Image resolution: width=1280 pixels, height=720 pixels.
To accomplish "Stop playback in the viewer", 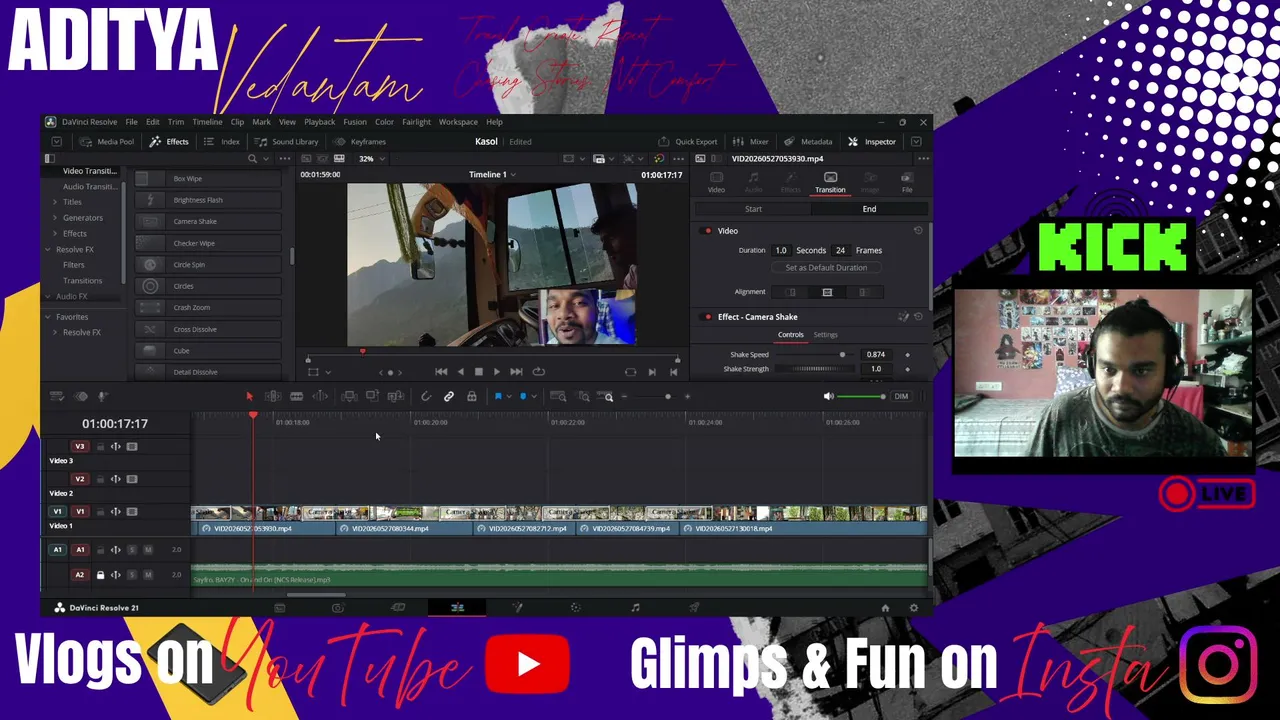I will (478, 372).
